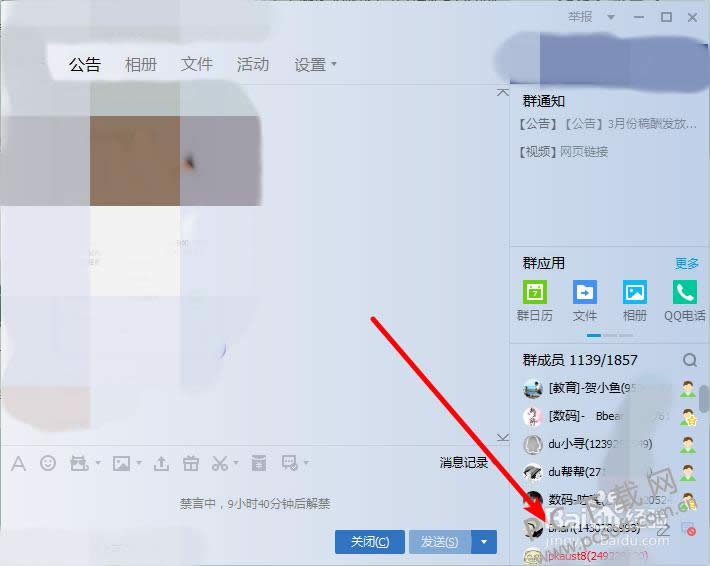Expand the GIF emoticon dropdown arrow
Viewport: 710px width, 566px height.
(98, 463)
